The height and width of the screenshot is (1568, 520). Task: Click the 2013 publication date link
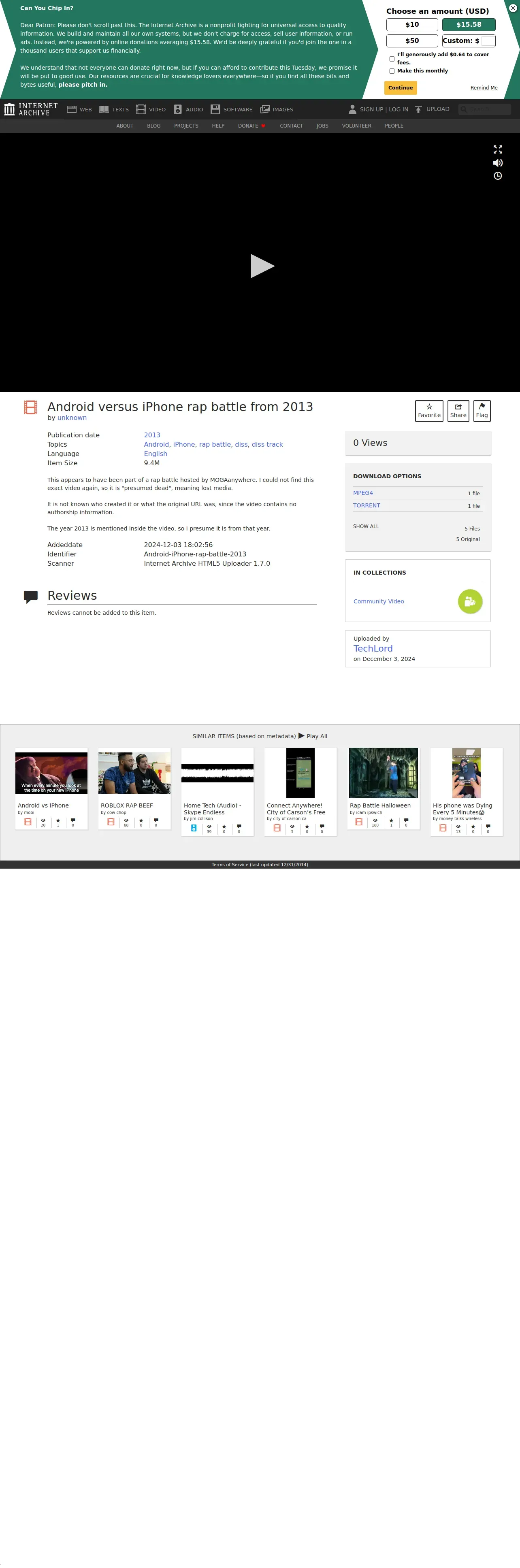coord(152,435)
